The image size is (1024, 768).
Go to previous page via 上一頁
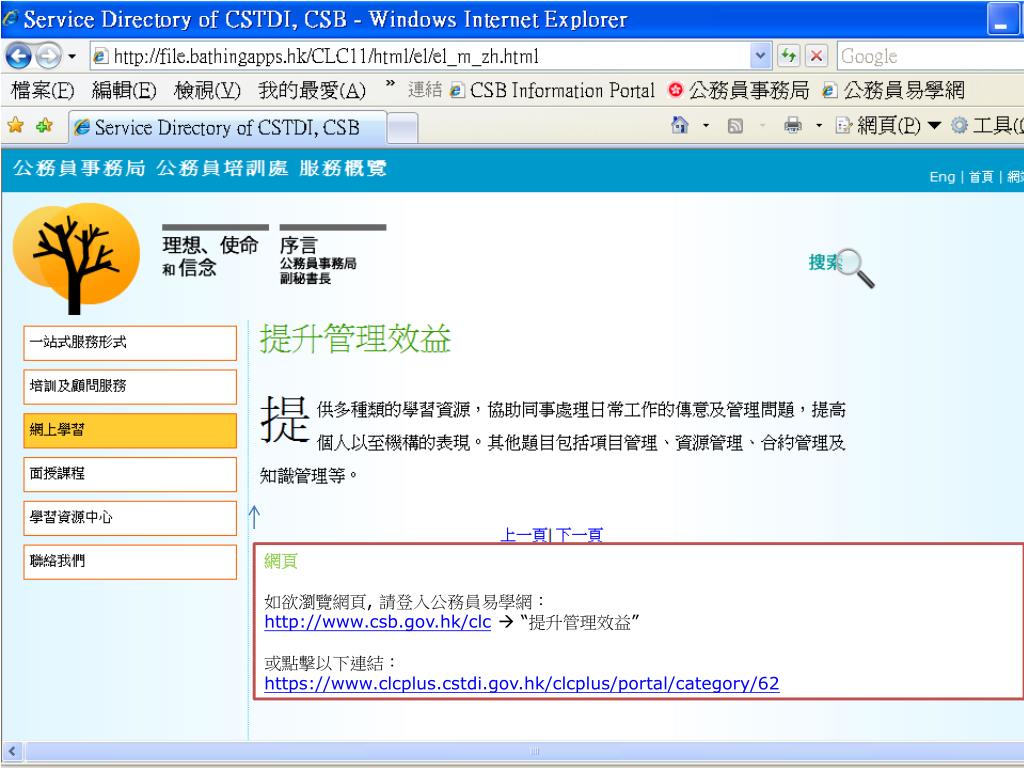pos(523,535)
